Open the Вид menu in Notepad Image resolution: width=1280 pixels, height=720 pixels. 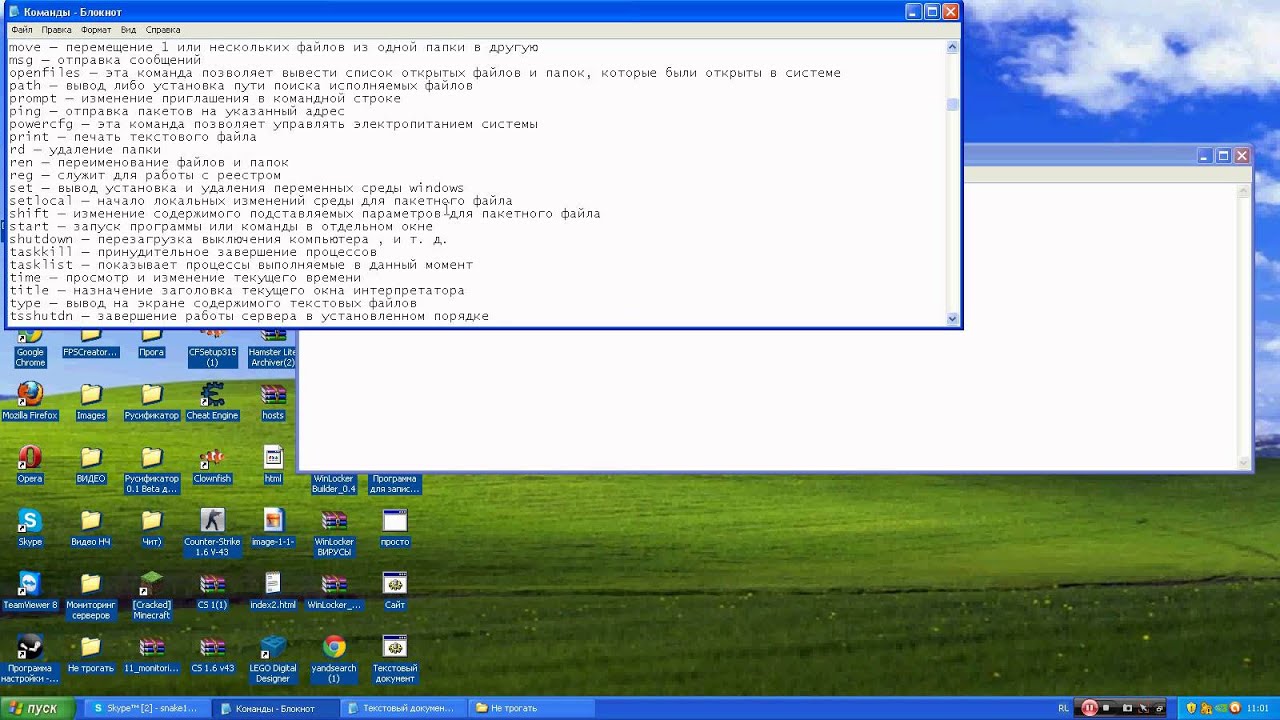tap(128, 30)
